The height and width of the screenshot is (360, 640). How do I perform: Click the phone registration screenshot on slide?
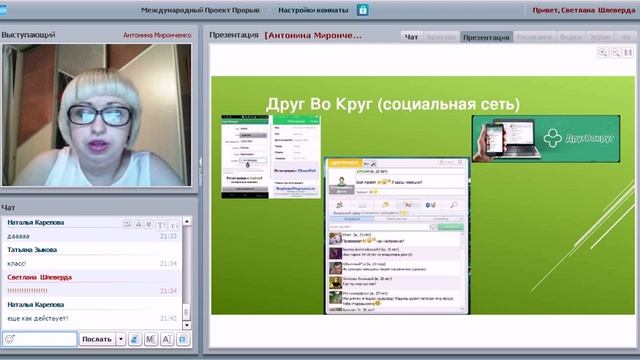pos(271,157)
